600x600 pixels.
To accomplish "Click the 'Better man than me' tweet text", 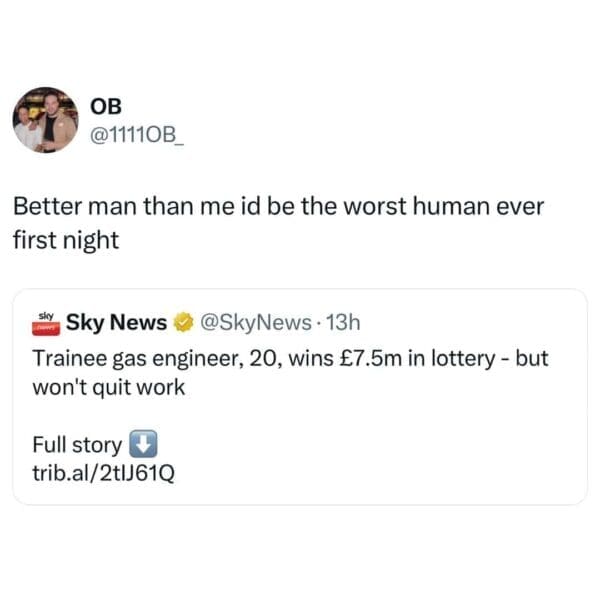I will pyautogui.click(x=278, y=223).
